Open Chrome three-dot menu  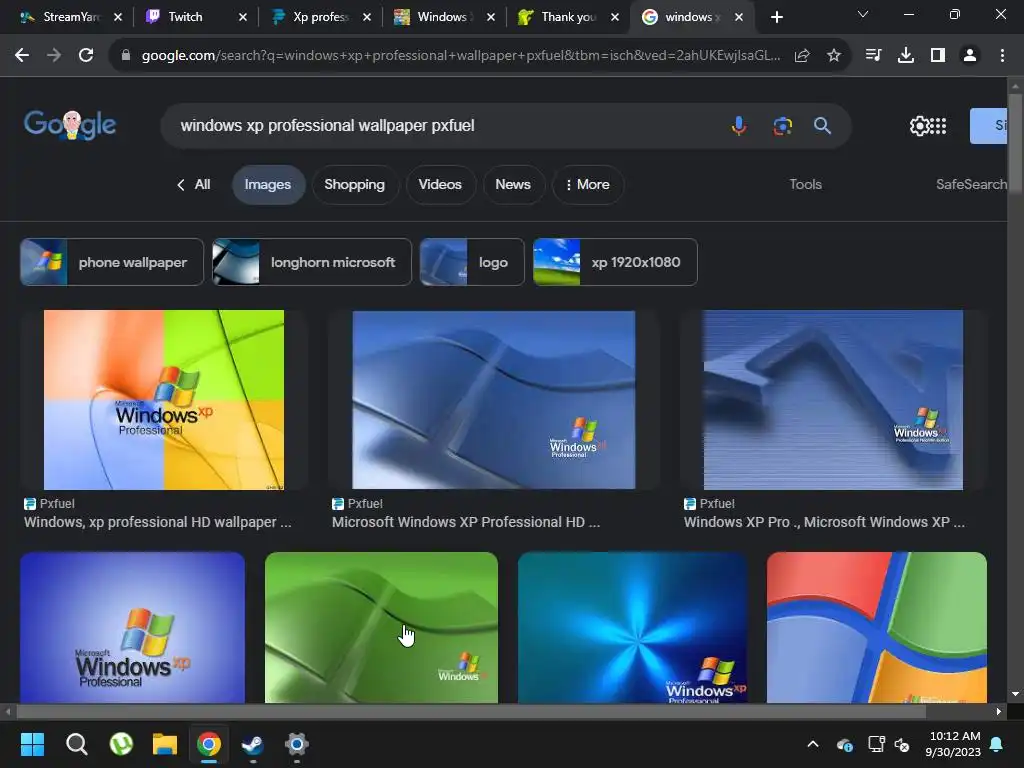click(x=1002, y=56)
